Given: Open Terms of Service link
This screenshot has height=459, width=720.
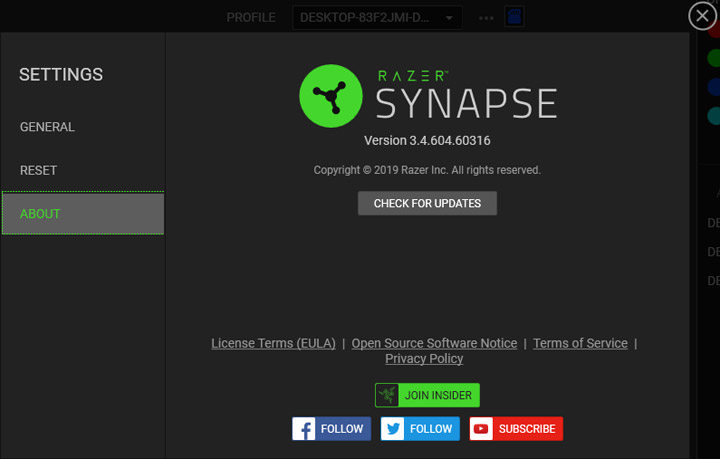Looking at the screenshot, I should point(580,343).
